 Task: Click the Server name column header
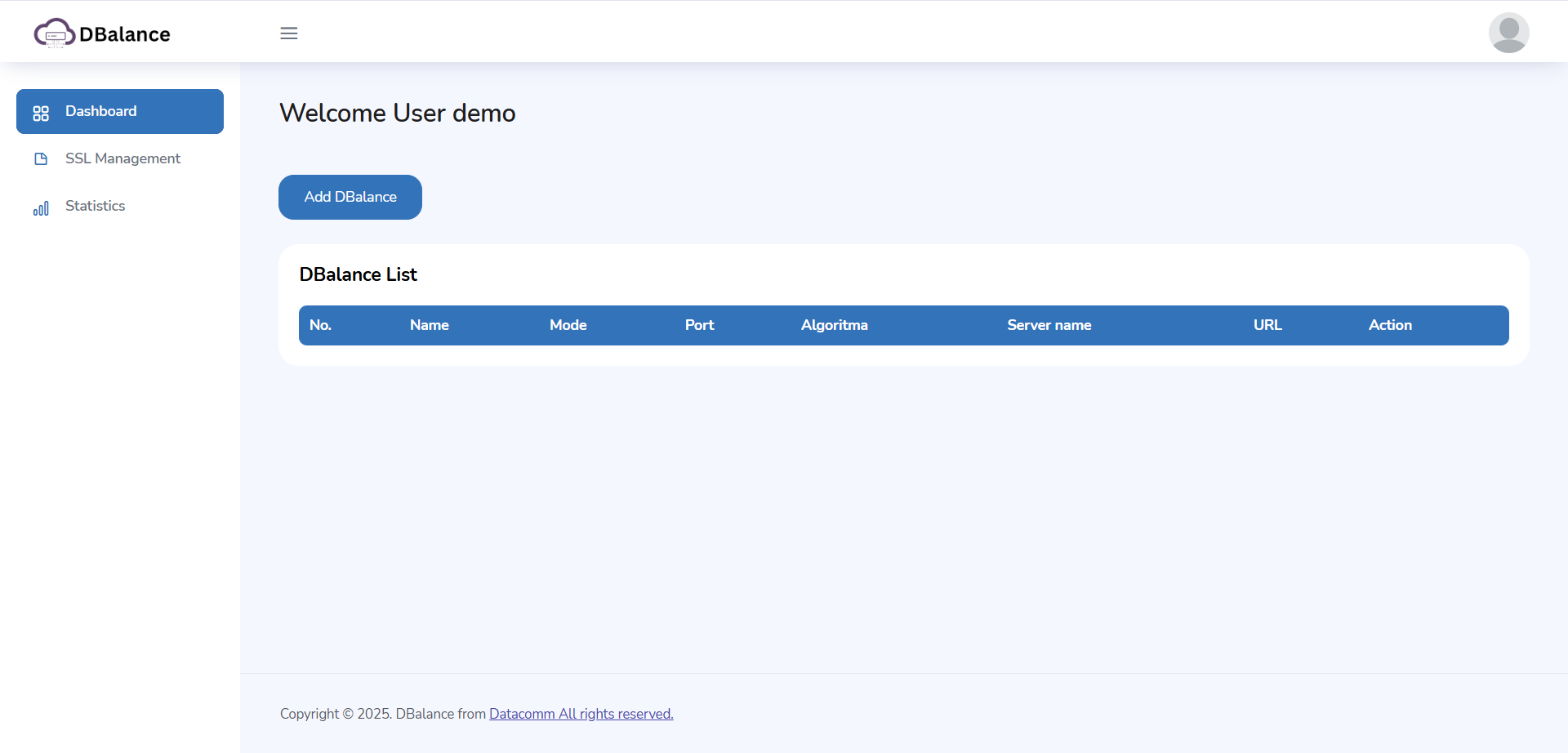(x=1049, y=325)
